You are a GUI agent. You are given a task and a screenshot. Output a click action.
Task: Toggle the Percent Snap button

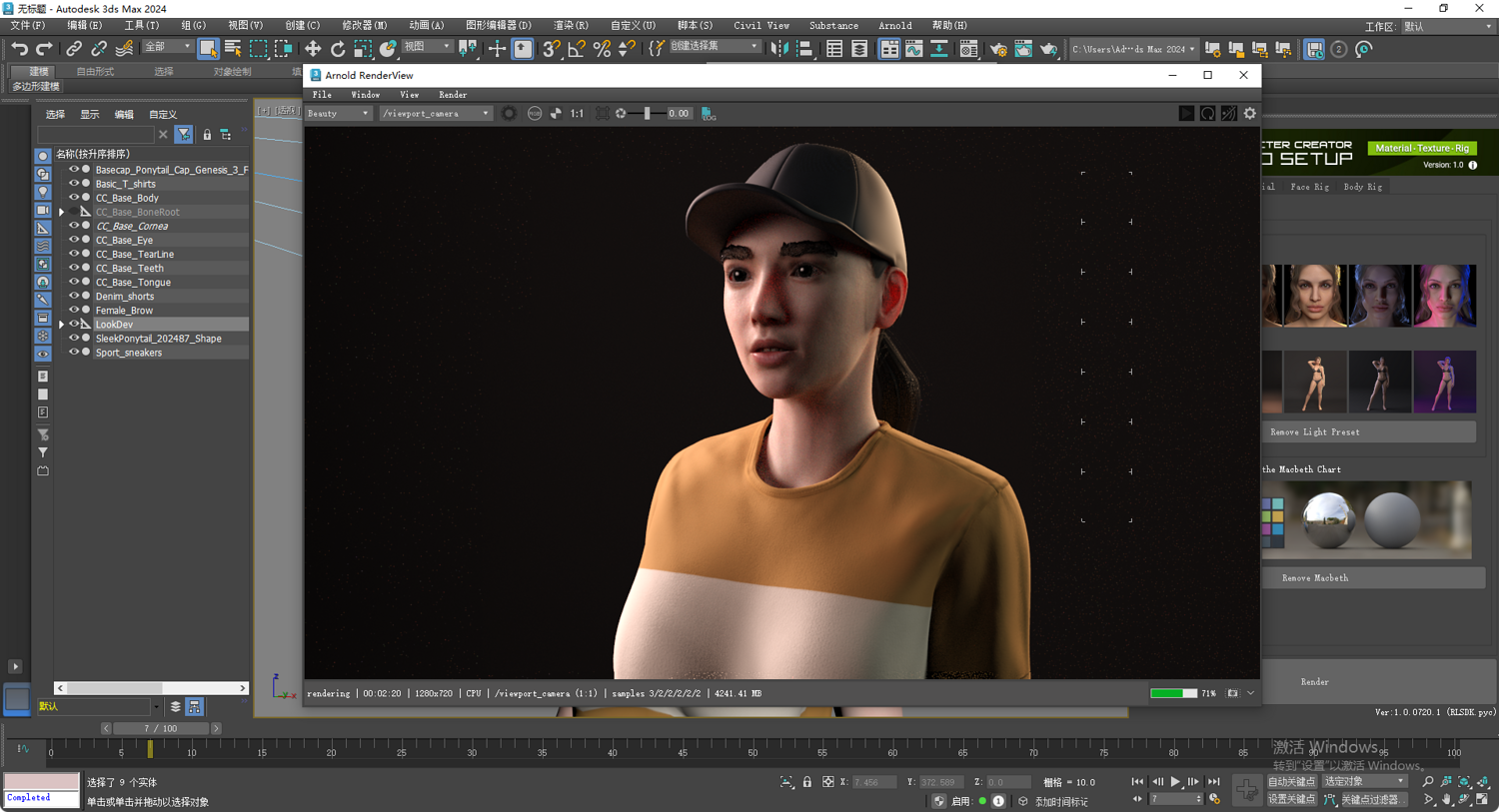click(602, 48)
